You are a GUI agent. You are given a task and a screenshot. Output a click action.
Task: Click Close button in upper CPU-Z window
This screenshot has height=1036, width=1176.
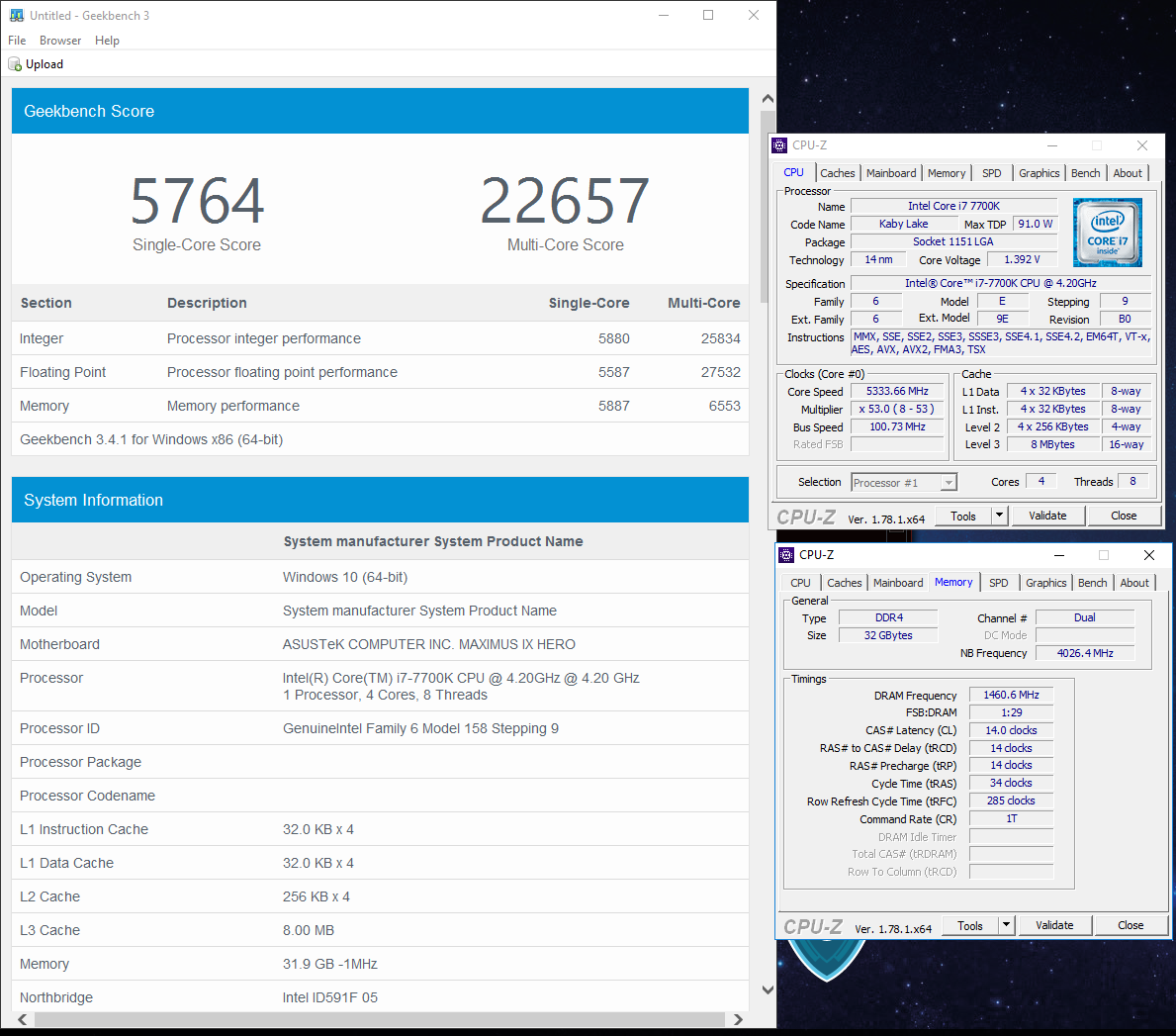coord(1124,516)
